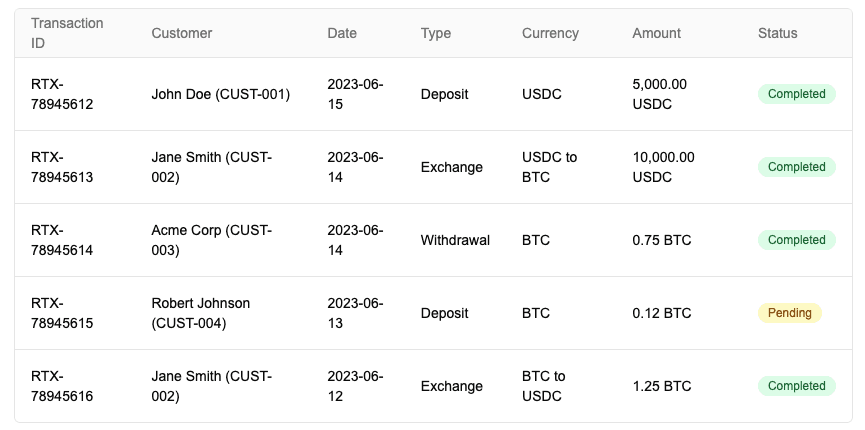The image size is (865, 430).
Task: Select the Amount column header
Action: [x=656, y=33]
